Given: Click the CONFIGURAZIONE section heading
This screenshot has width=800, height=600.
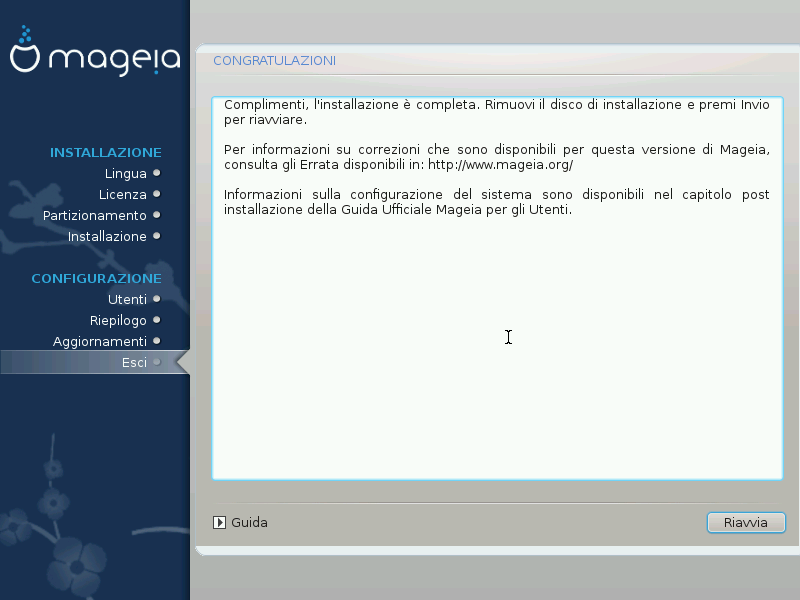Looking at the screenshot, I should [96, 279].
